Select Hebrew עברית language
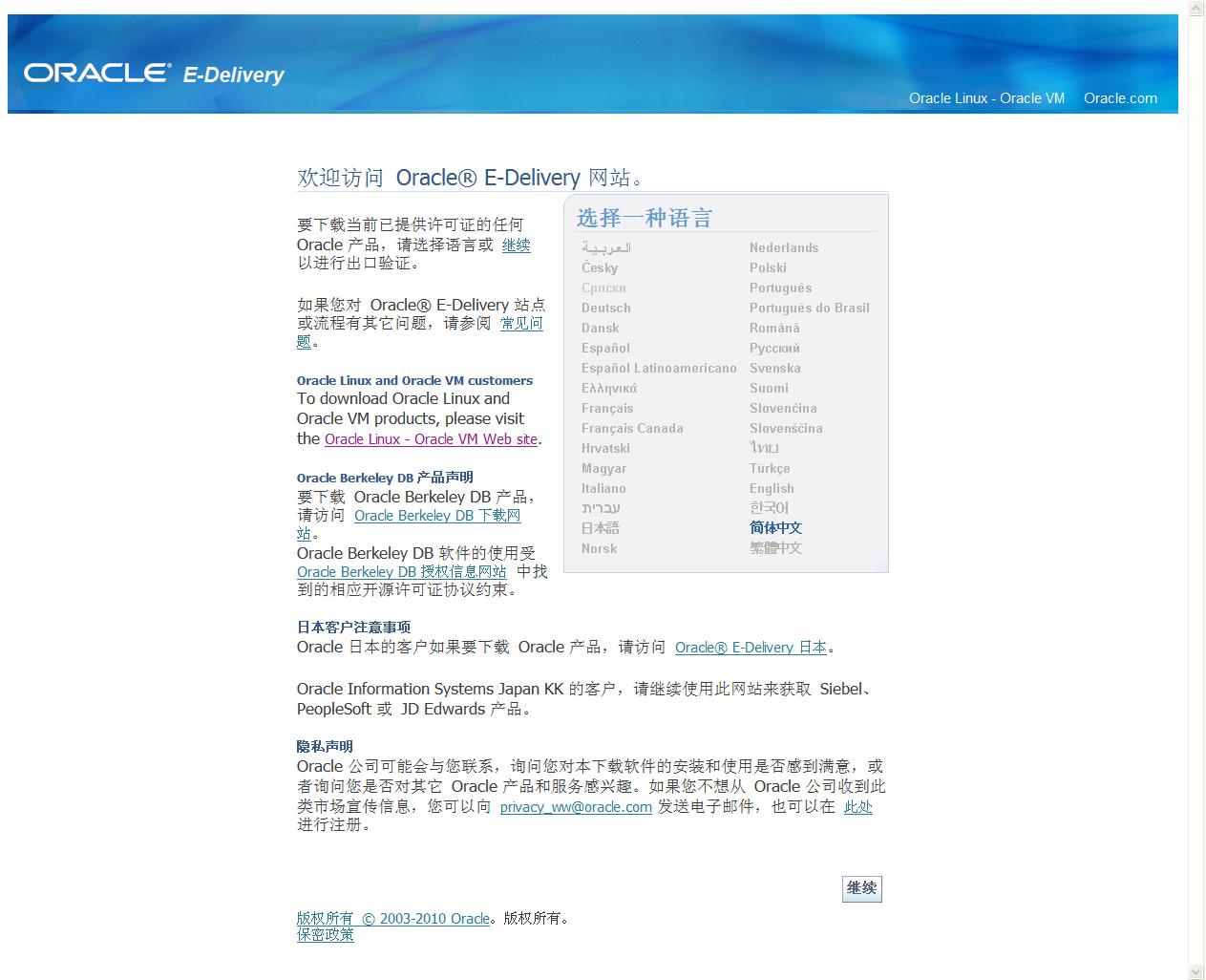Screen dimensions: 1206x980 coord(601,508)
